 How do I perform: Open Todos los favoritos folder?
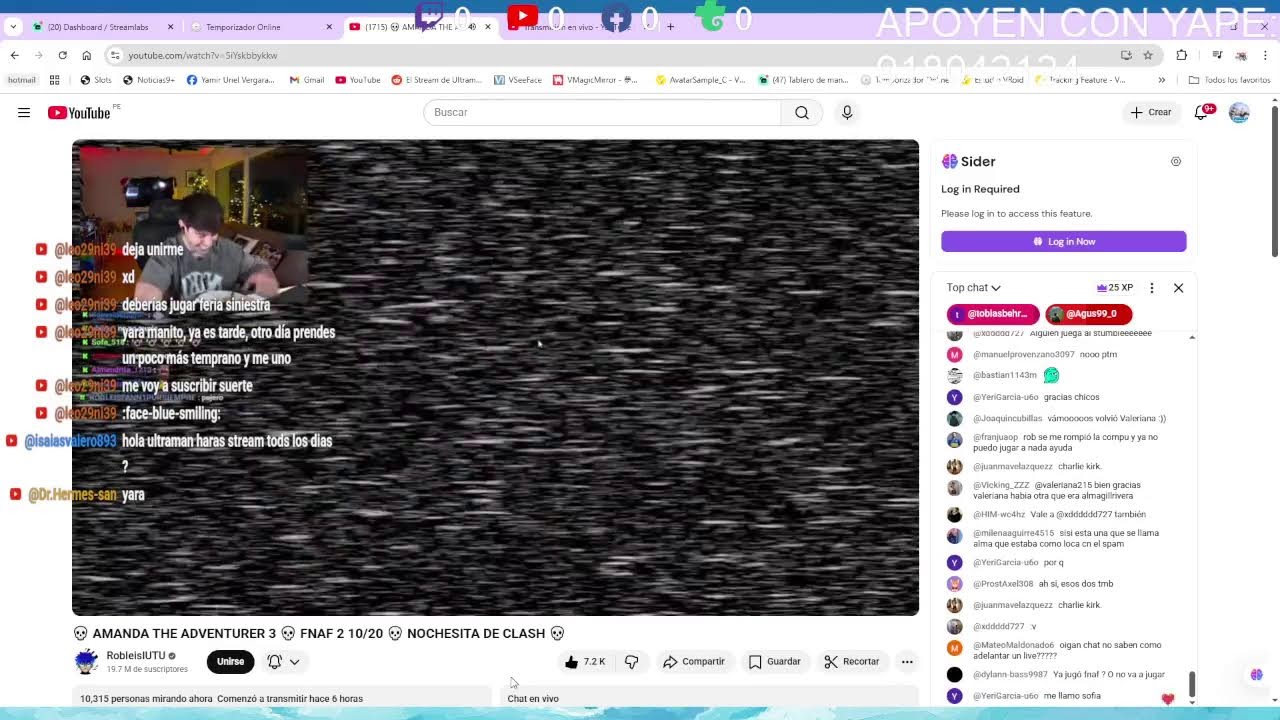point(1229,80)
